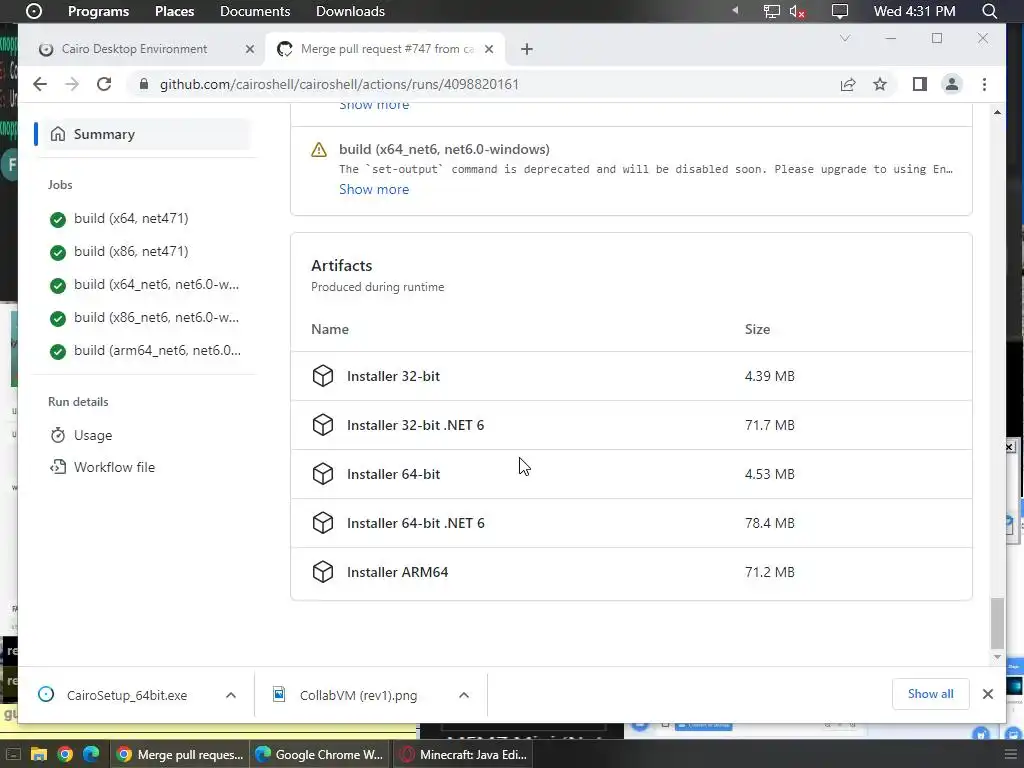This screenshot has width=1024, height=768.
Task: Toggle the Chrome side panel
Action: pos(920,84)
